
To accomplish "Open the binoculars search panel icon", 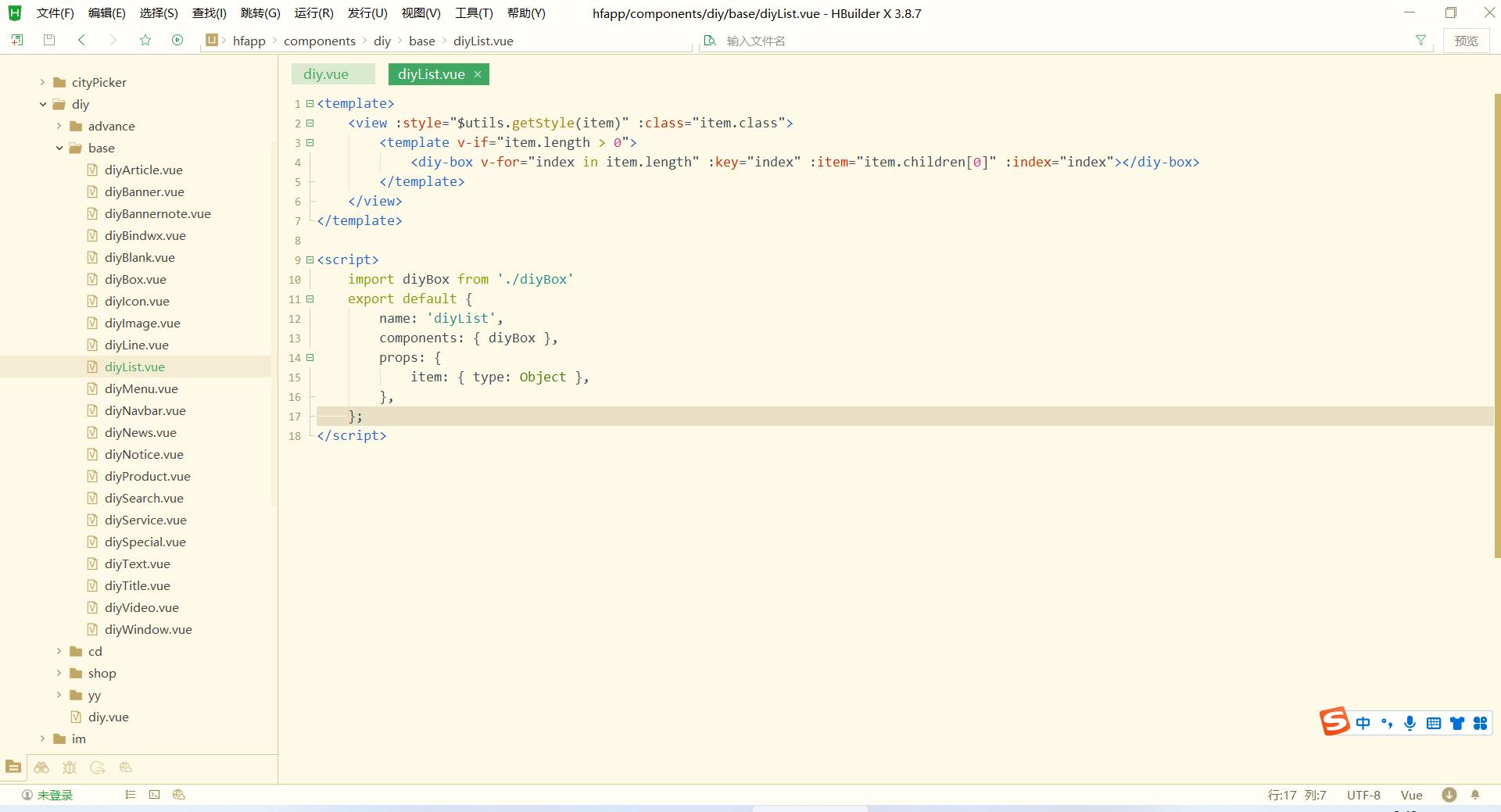I will pos(41,767).
